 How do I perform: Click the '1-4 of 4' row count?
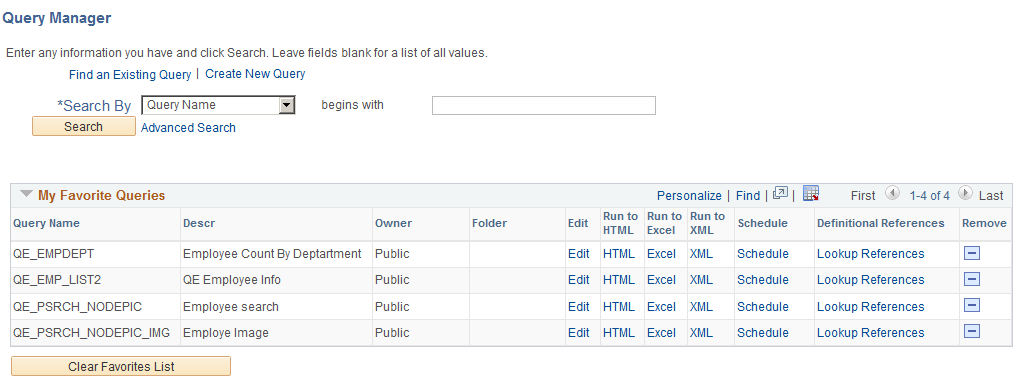929,195
